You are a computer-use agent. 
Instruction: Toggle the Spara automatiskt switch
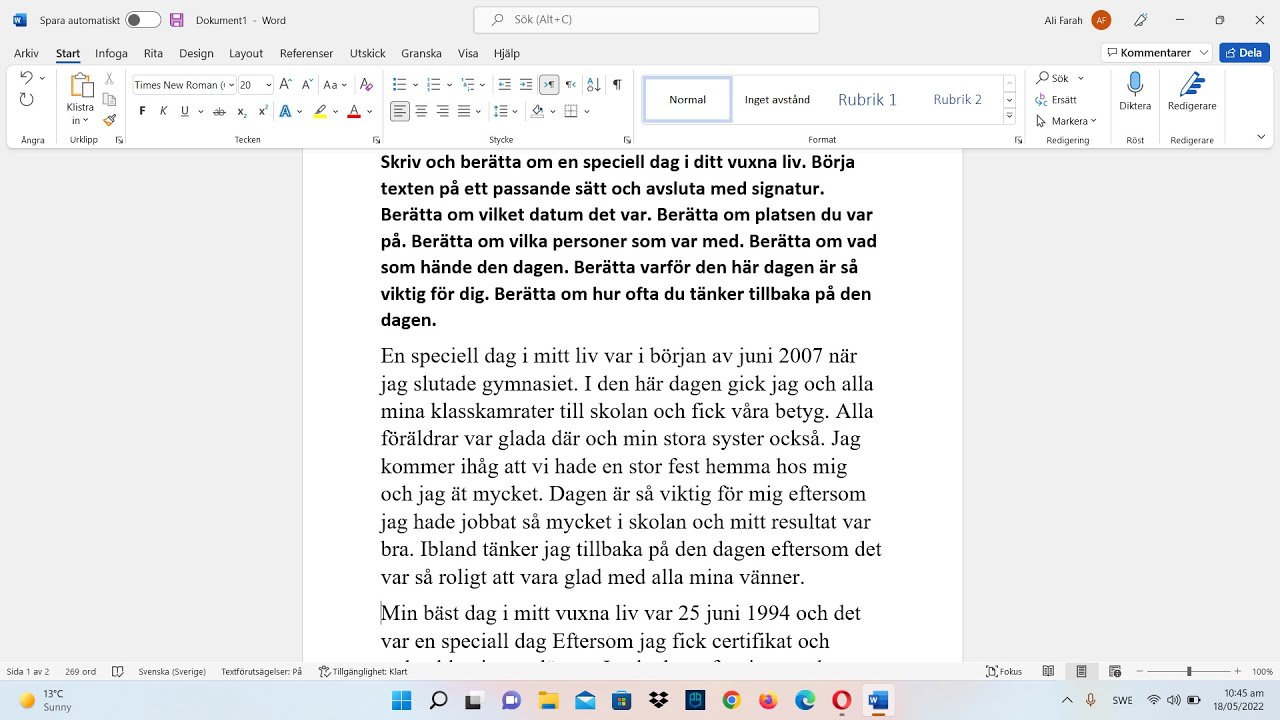tap(143, 20)
